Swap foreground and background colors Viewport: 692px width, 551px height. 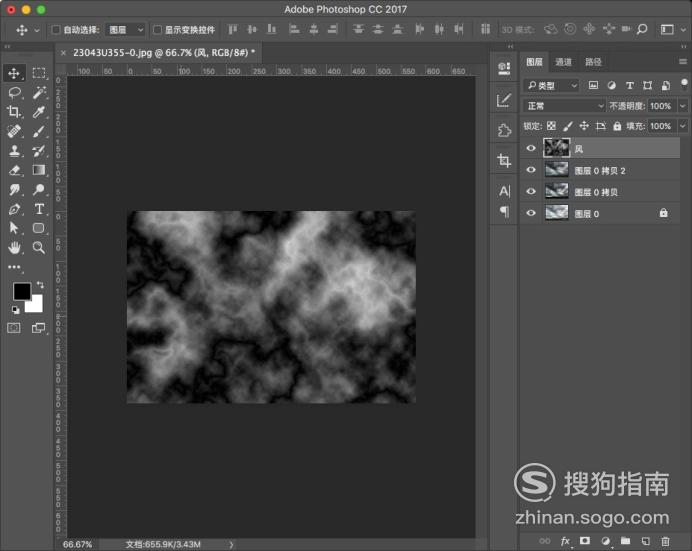tap(40, 285)
